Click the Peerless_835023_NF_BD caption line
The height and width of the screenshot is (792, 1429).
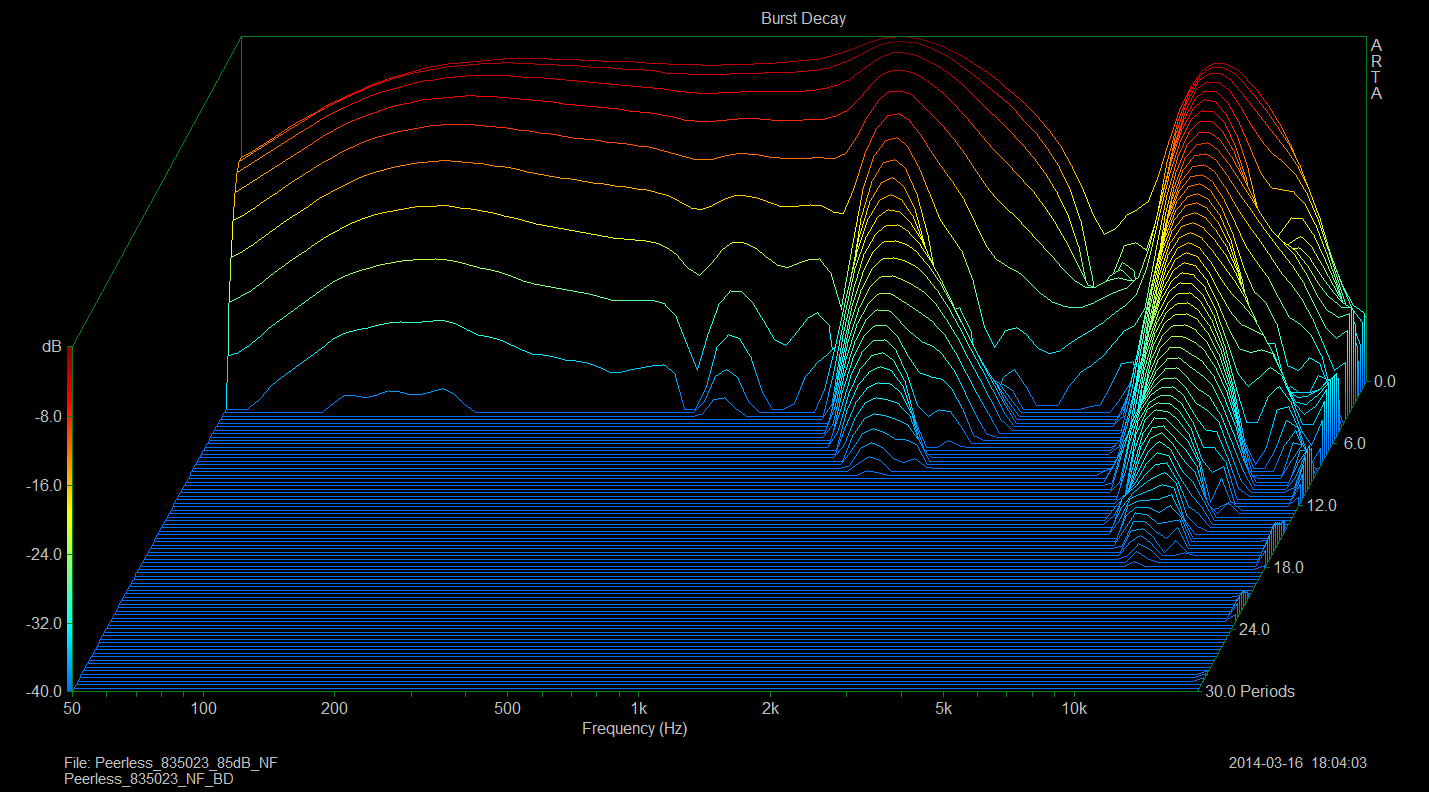click(x=149, y=778)
